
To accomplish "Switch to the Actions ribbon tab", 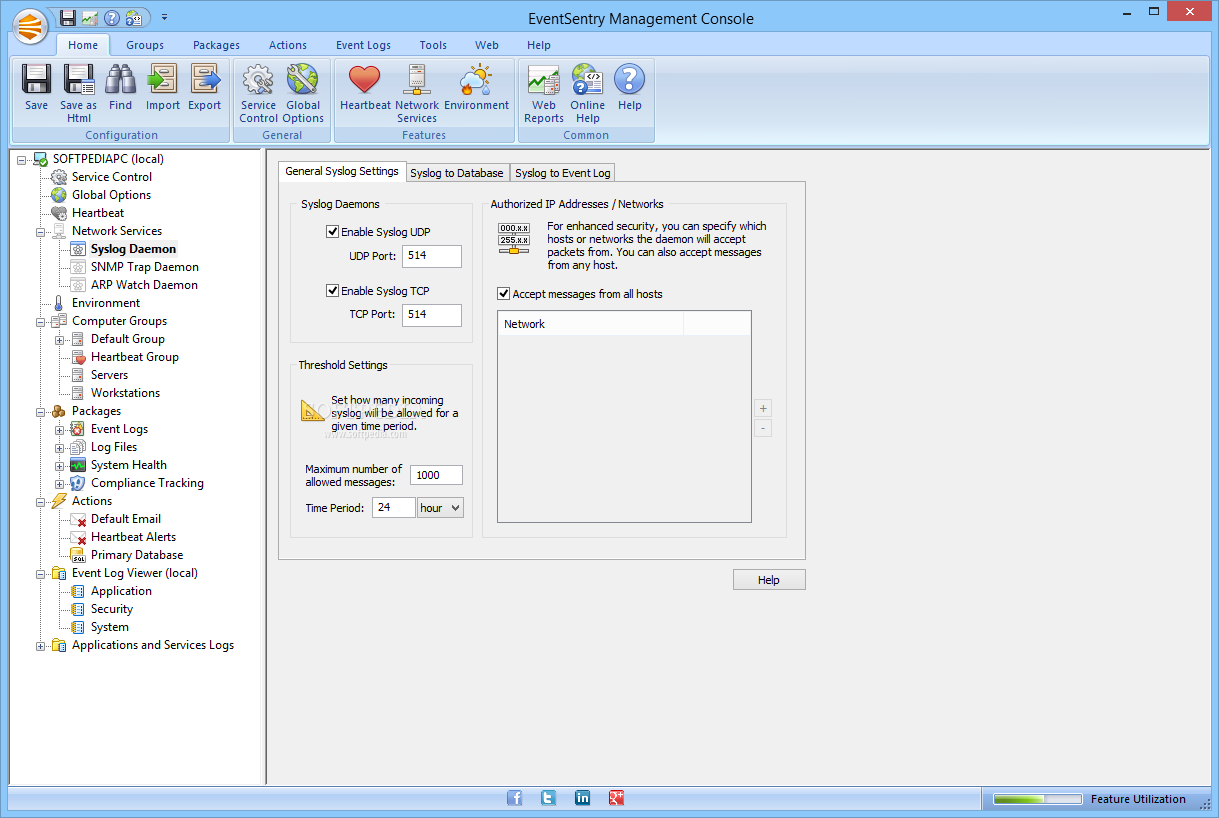I will click(x=288, y=45).
